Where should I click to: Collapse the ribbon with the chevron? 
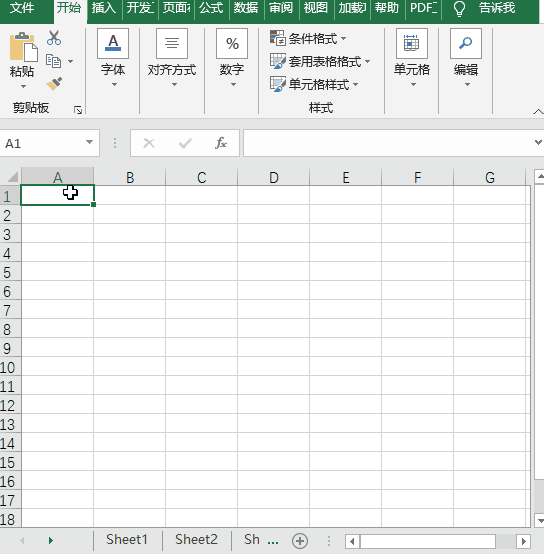point(538,112)
